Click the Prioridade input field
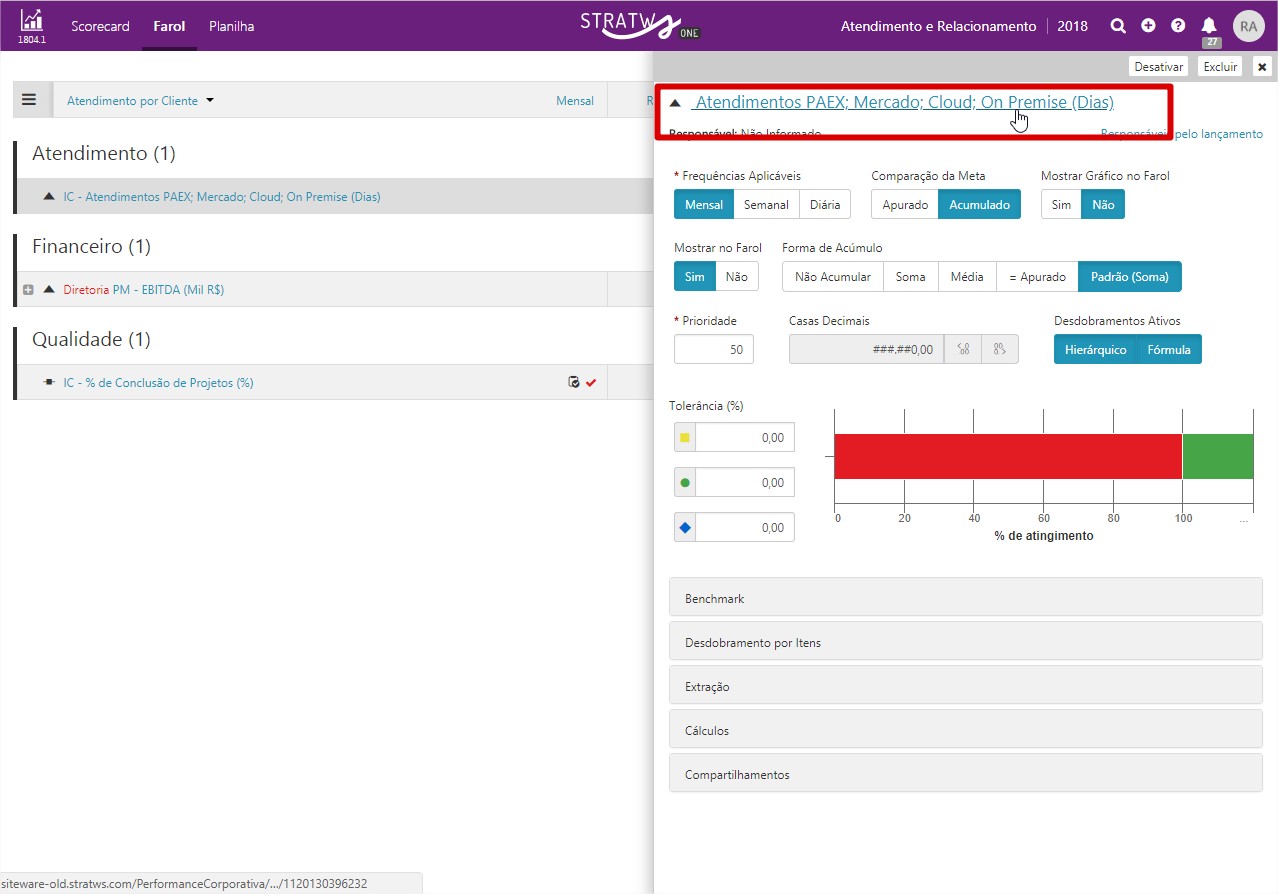The height and width of the screenshot is (894, 1278). click(714, 349)
